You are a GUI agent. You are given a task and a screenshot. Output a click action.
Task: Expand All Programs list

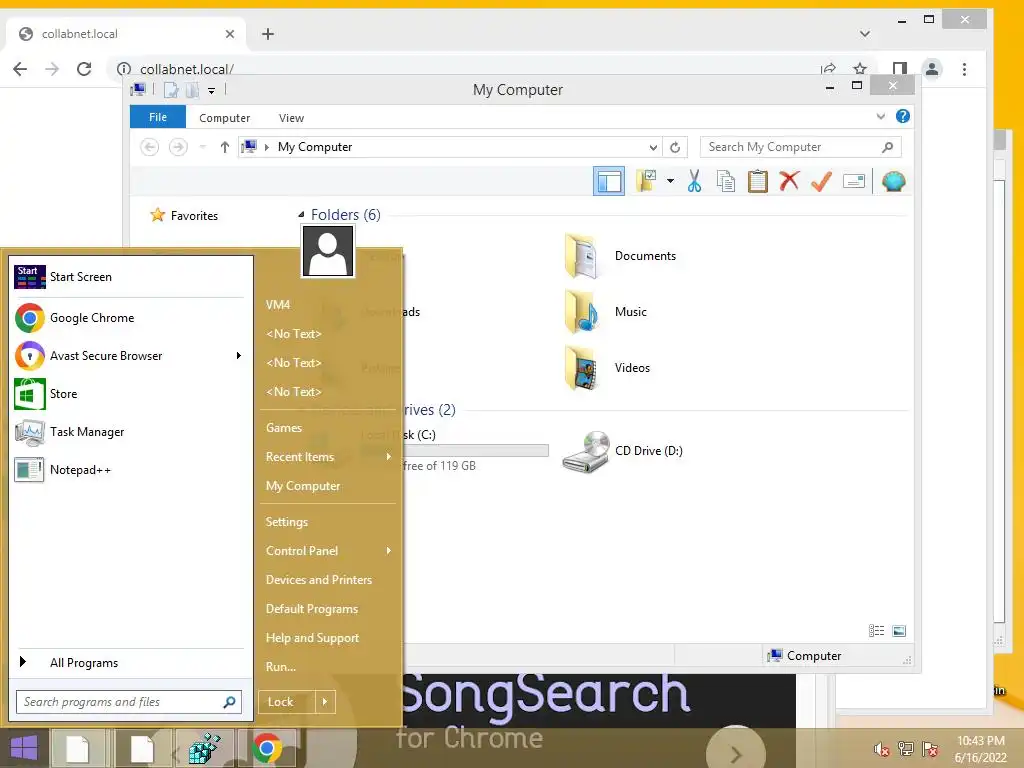(128, 662)
